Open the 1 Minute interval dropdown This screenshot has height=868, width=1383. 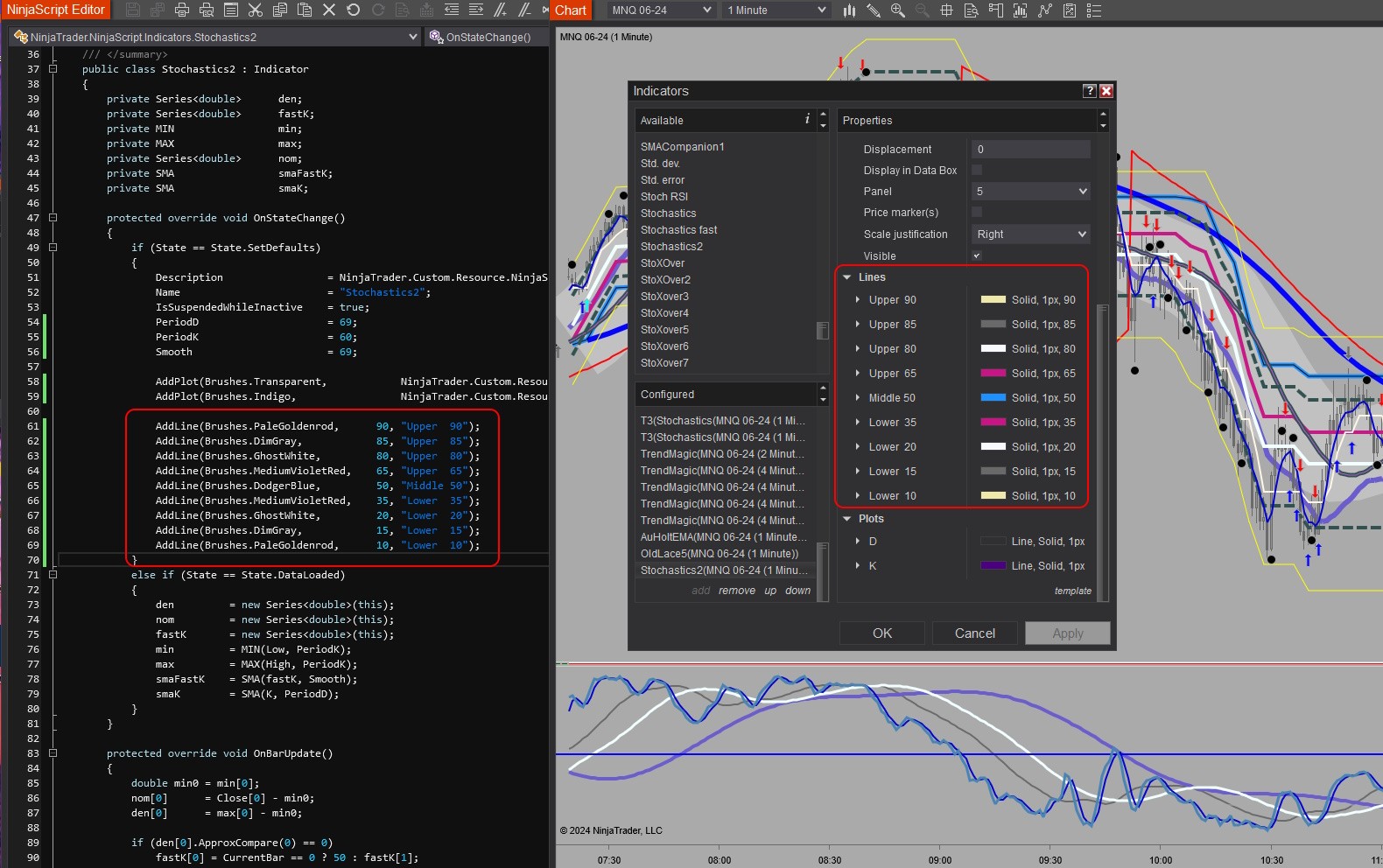776,10
